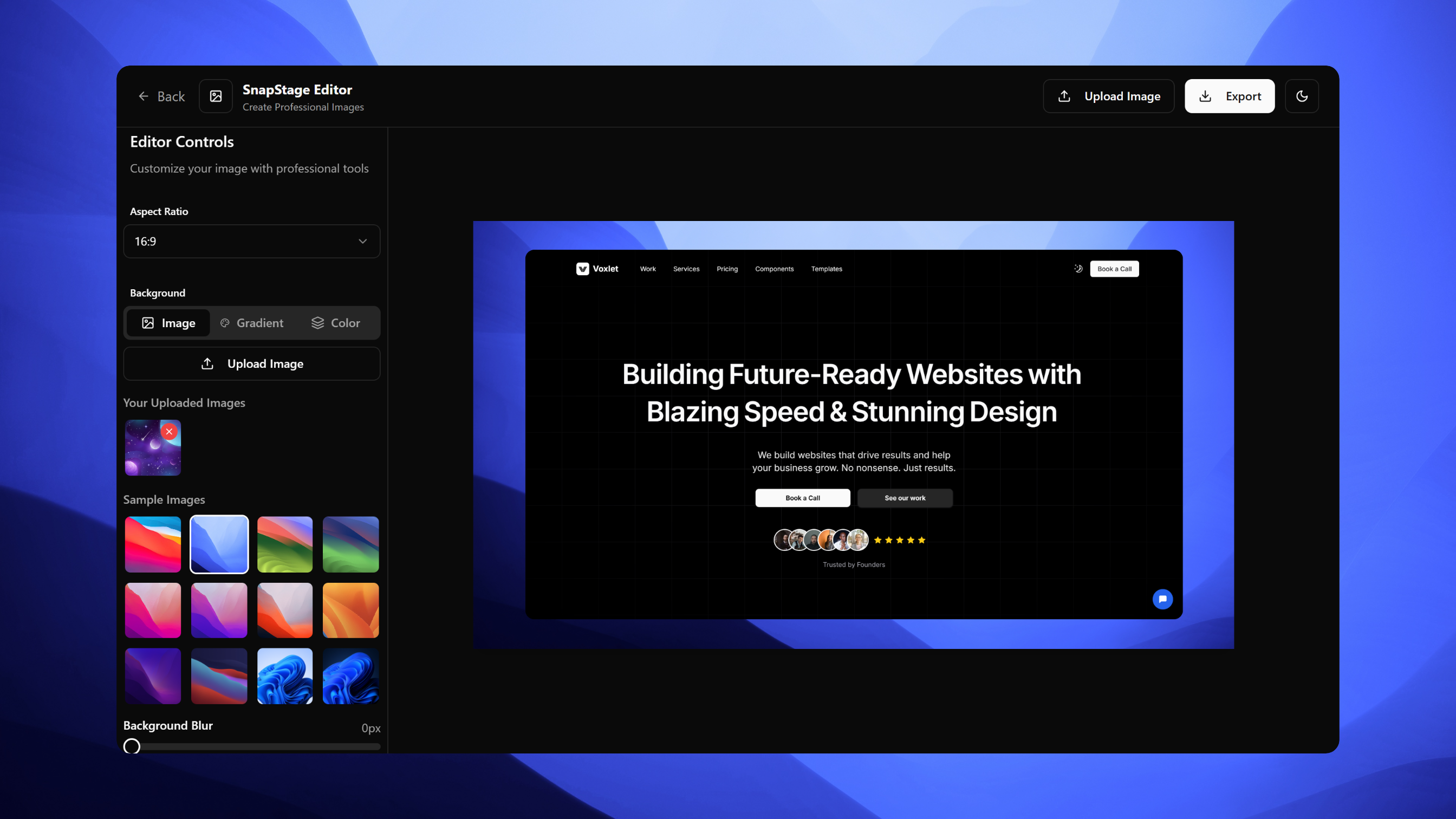The image size is (1456, 819).
Task: Choose the light Windows 11 bloom sample
Action: pos(285,676)
